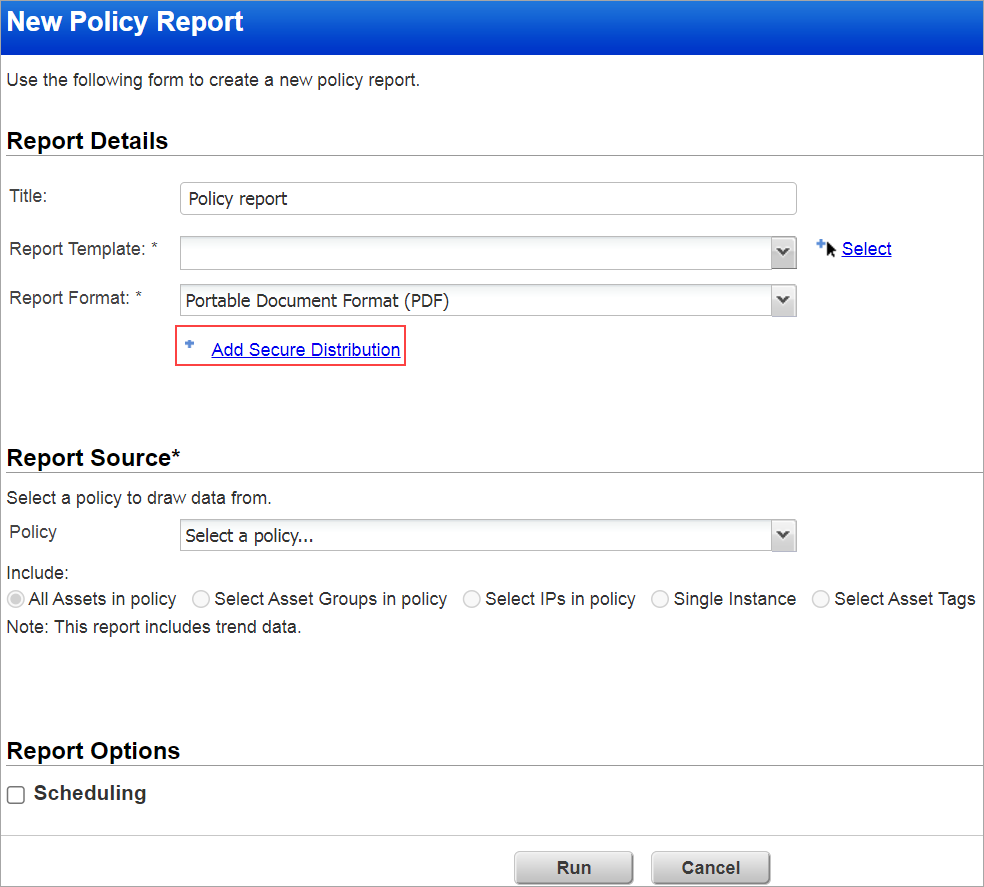Choose the Single Instance option

(660, 599)
